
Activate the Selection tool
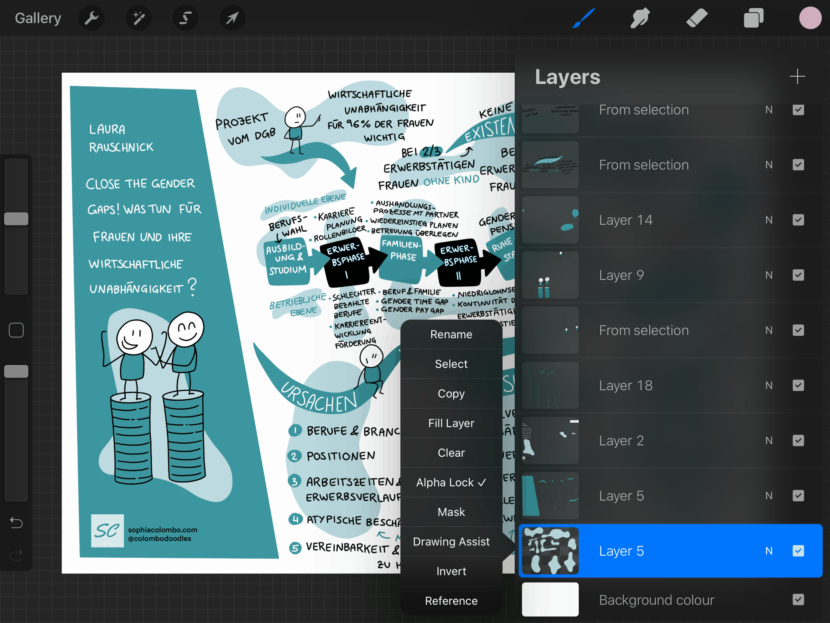click(x=185, y=18)
